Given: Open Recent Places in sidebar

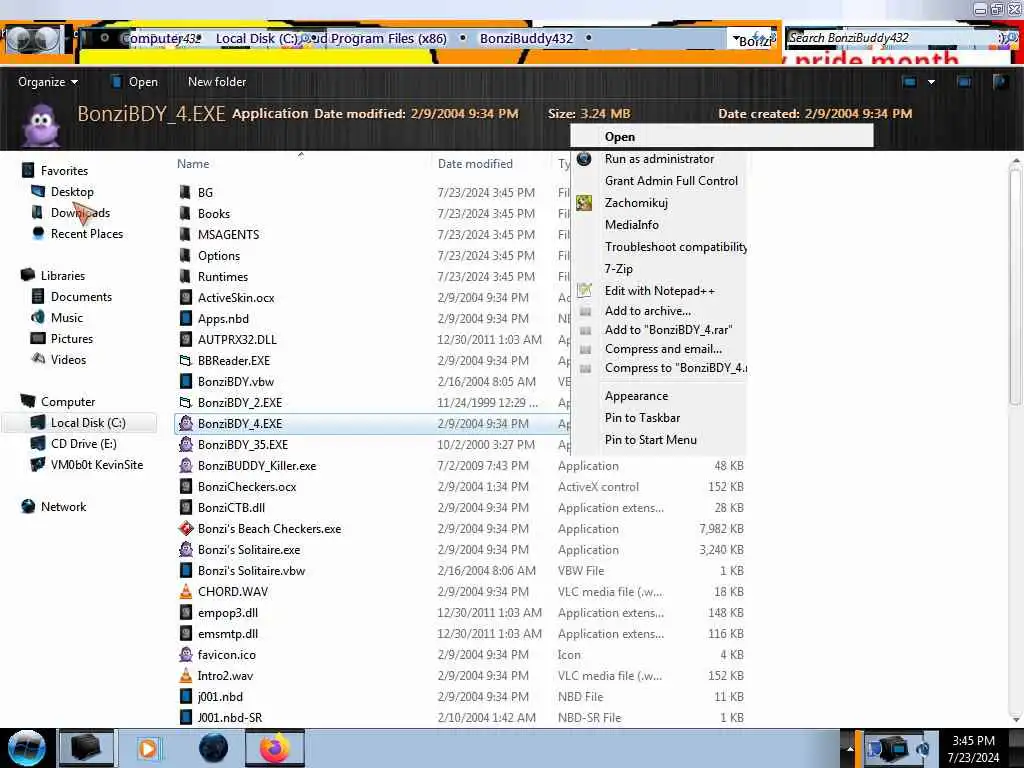Looking at the screenshot, I should click(x=87, y=234).
